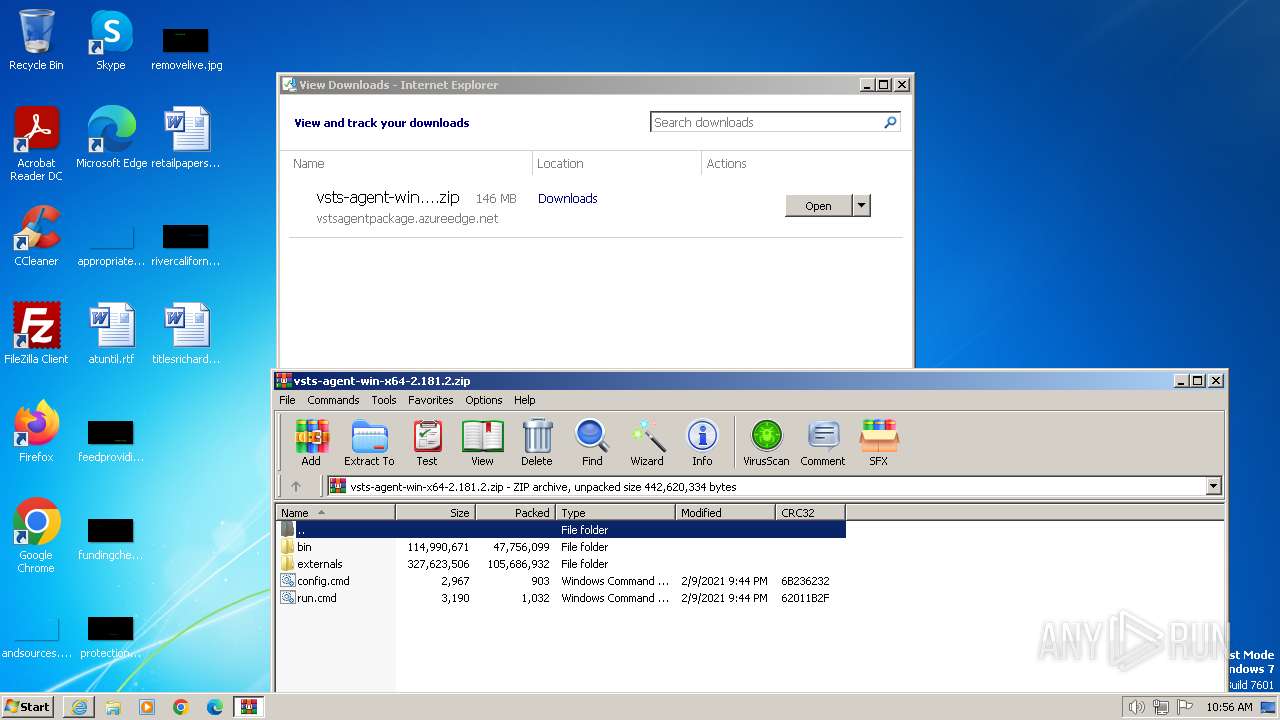The height and width of the screenshot is (720, 1280).
Task: Open Windows Explorer from the taskbar
Action: (113, 707)
